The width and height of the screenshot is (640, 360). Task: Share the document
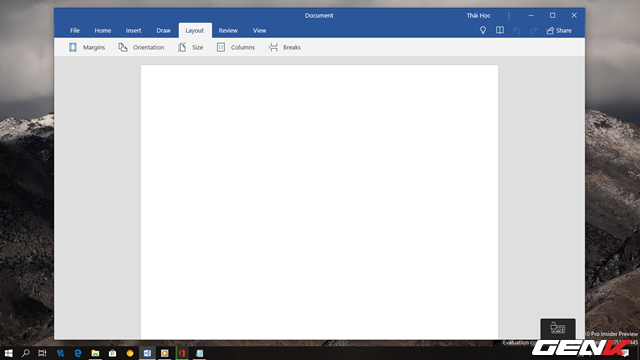[559, 31]
